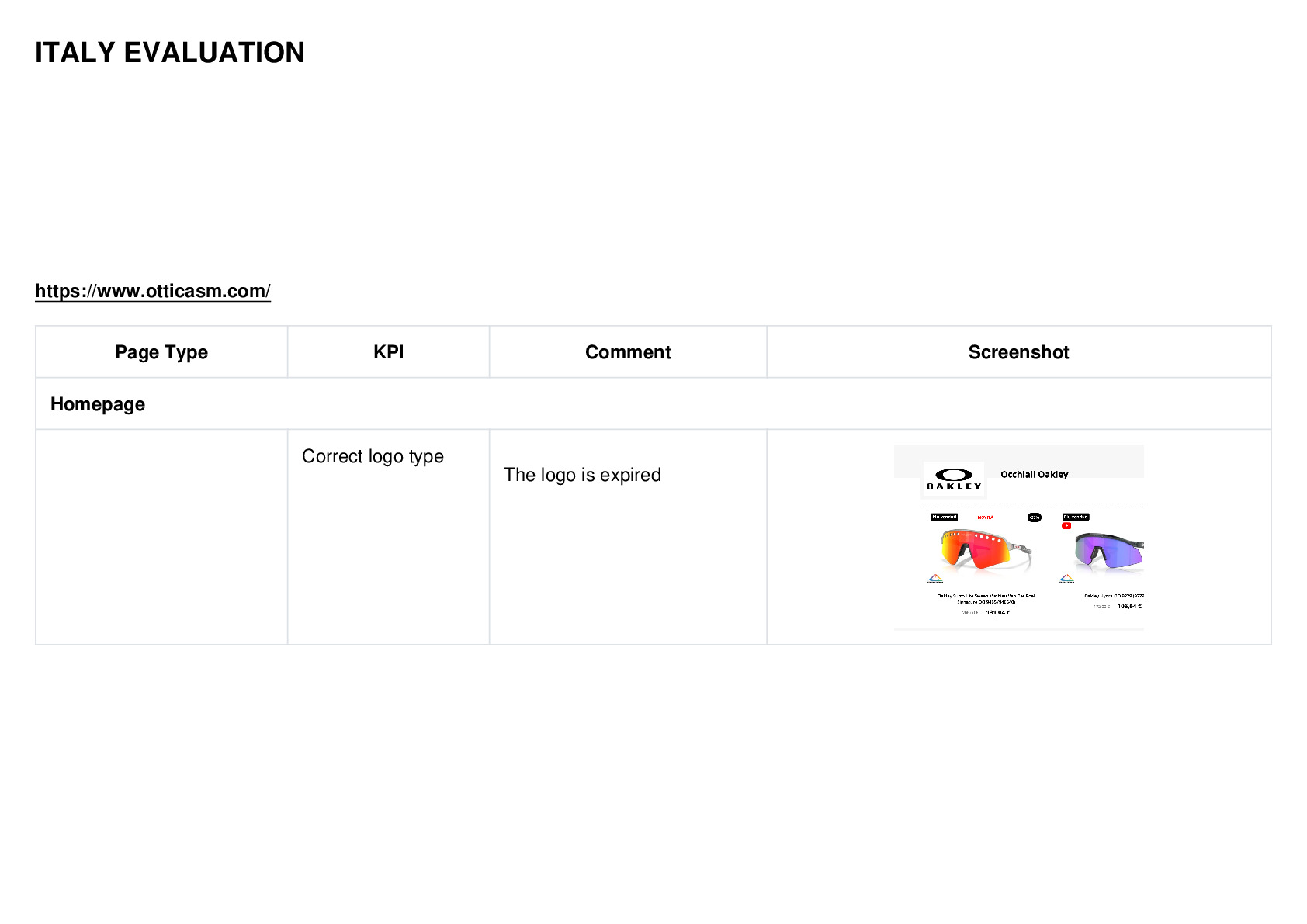Screen dimensions: 1307x924
Task: Click the Page Type column header
Action: [x=161, y=352]
